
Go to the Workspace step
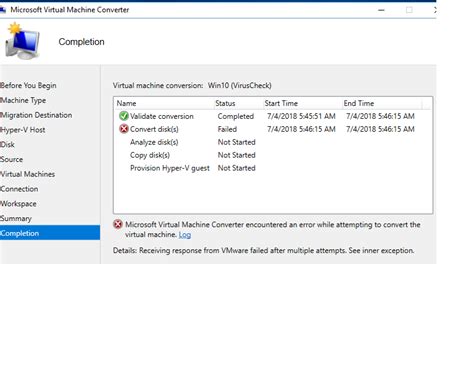(x=18, y=204)
